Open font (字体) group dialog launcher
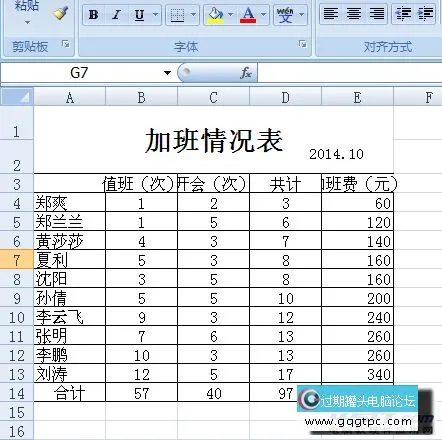 click(302, 44)
